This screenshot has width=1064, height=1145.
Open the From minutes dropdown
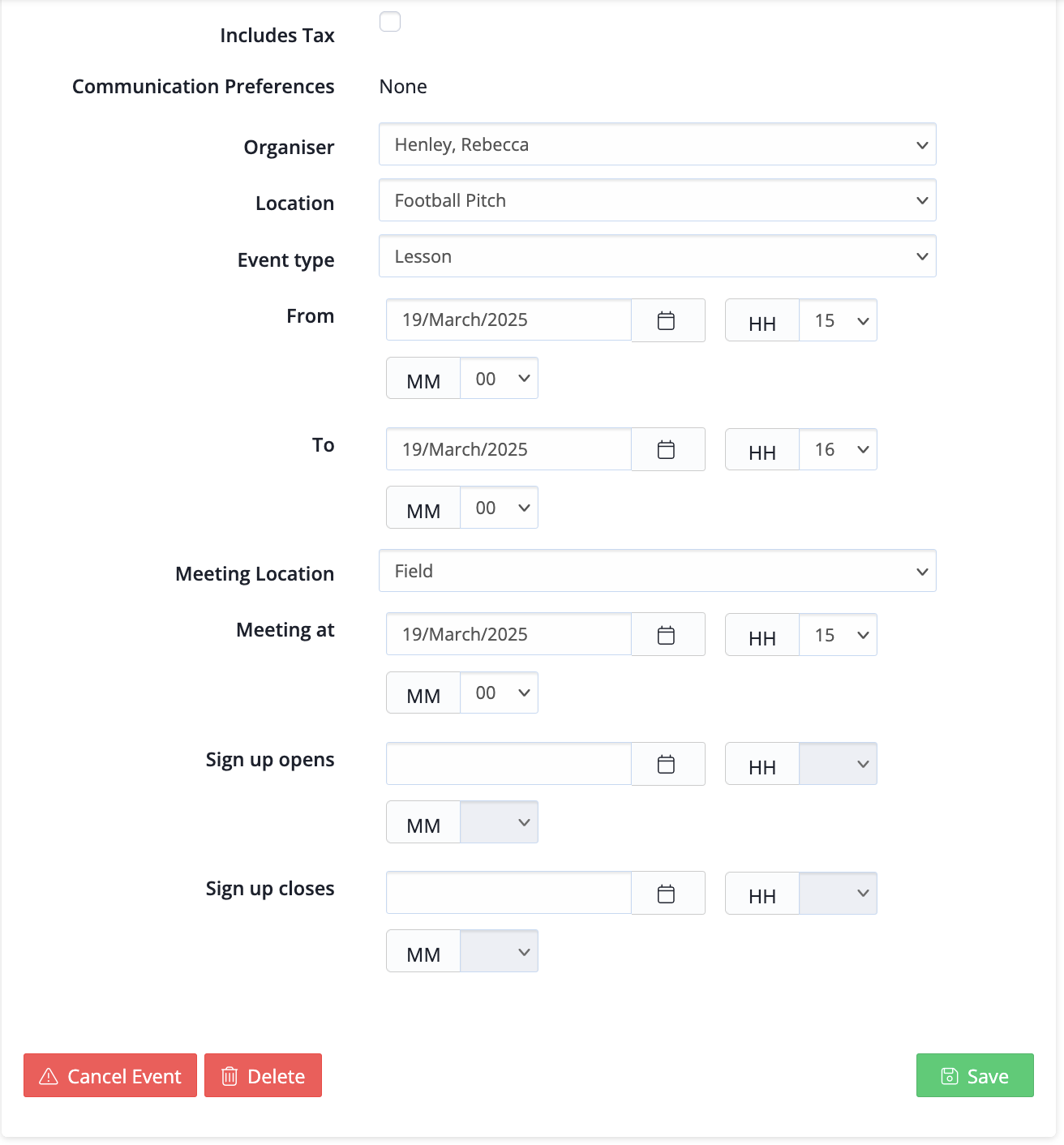click(500, 378)
